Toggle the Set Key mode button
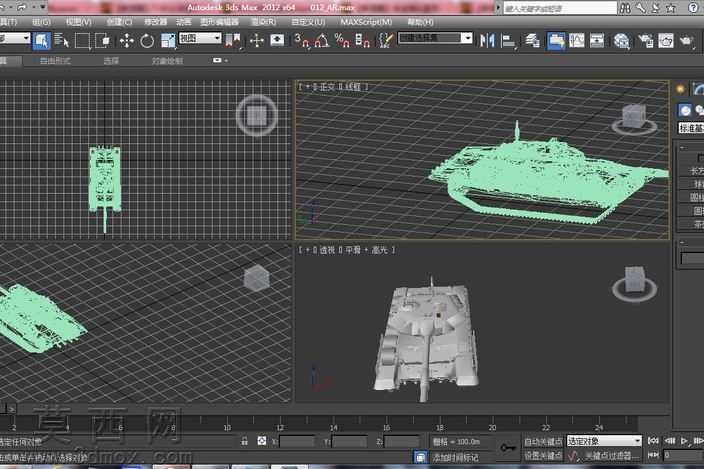 tap(543, 456)
